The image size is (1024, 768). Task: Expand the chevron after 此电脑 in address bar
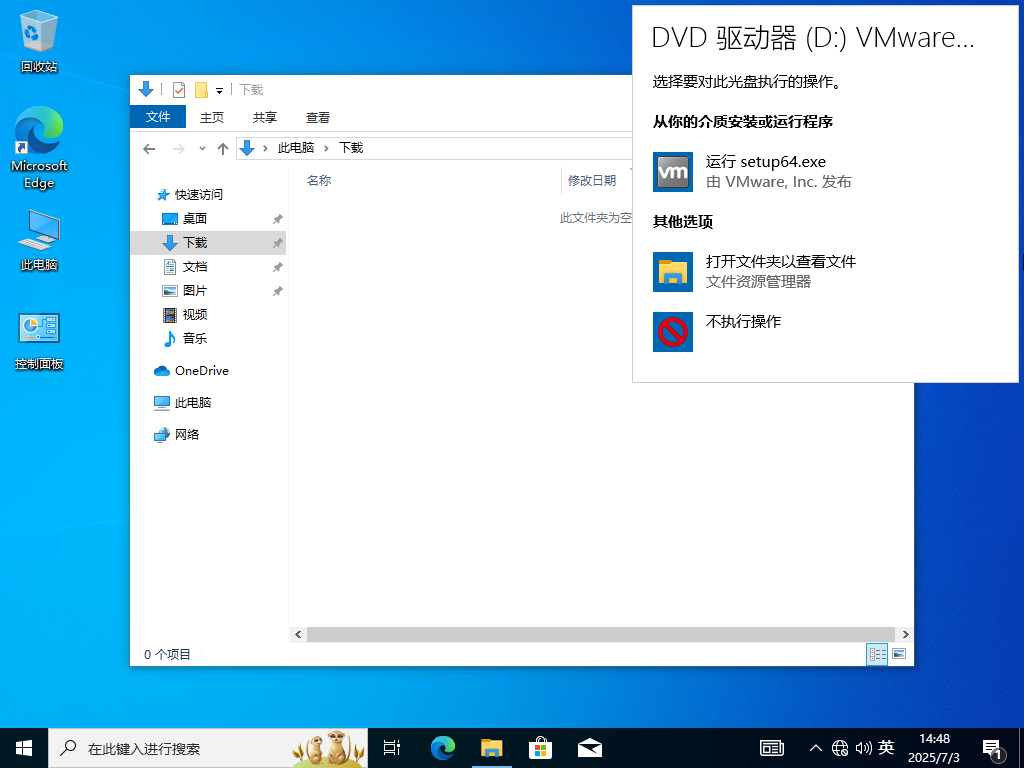(x=326, y=148)
